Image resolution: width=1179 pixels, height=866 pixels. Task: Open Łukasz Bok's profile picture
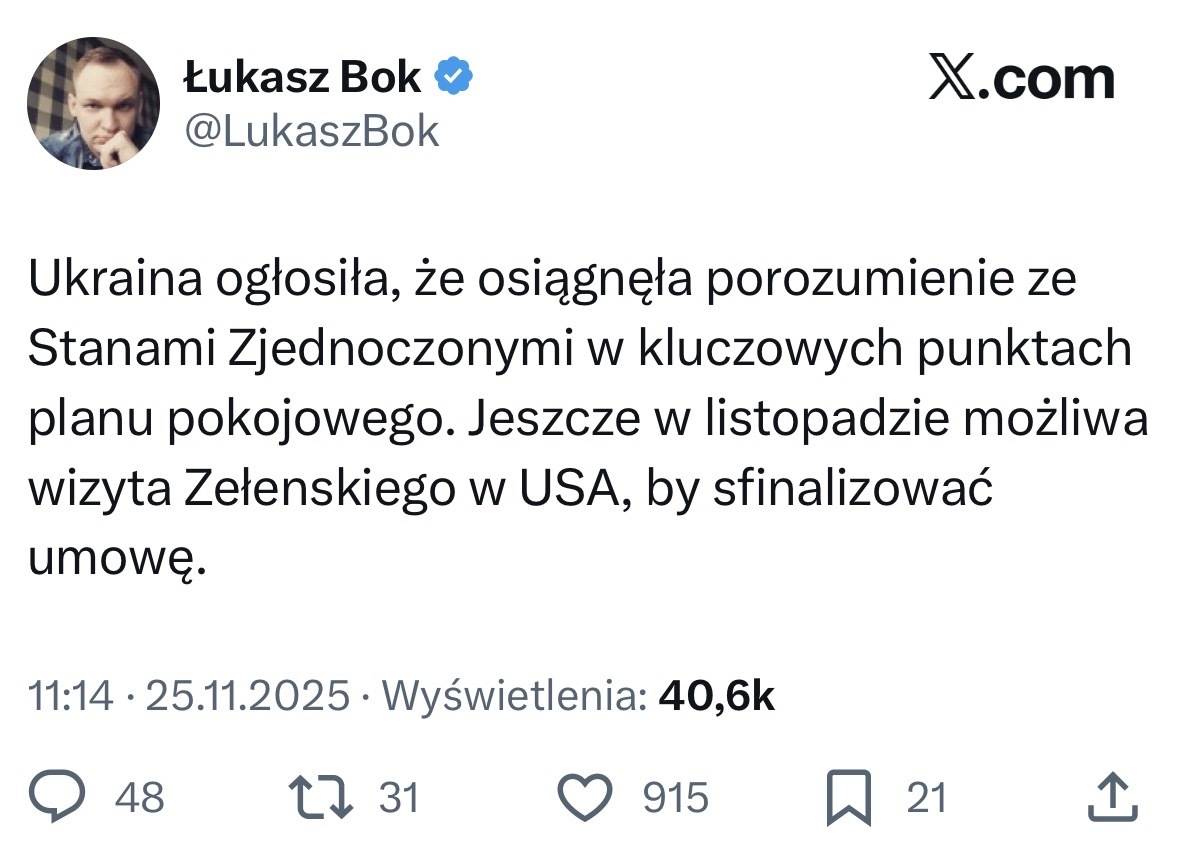(x=93, y=103)
